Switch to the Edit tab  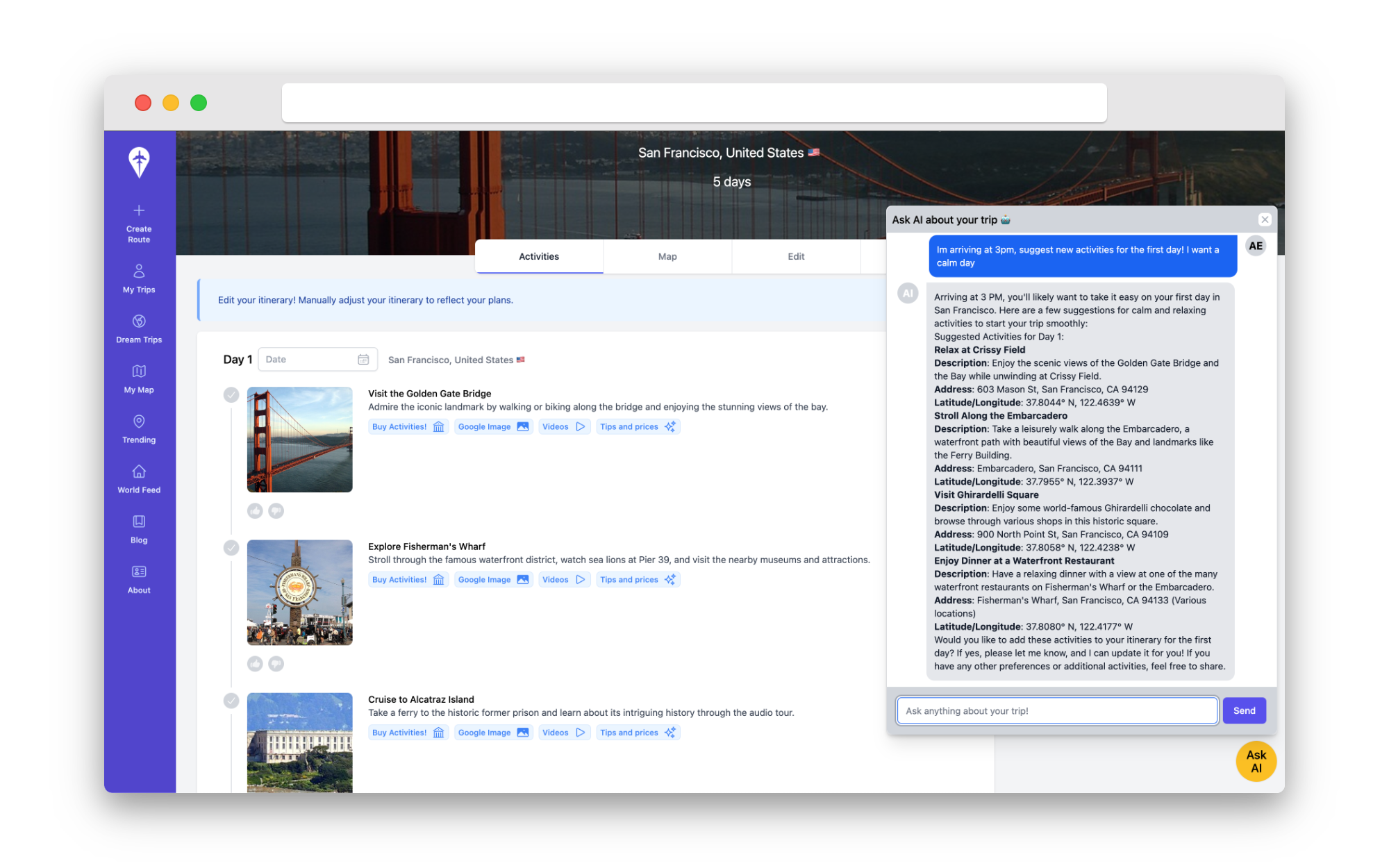tap(796, 256)
